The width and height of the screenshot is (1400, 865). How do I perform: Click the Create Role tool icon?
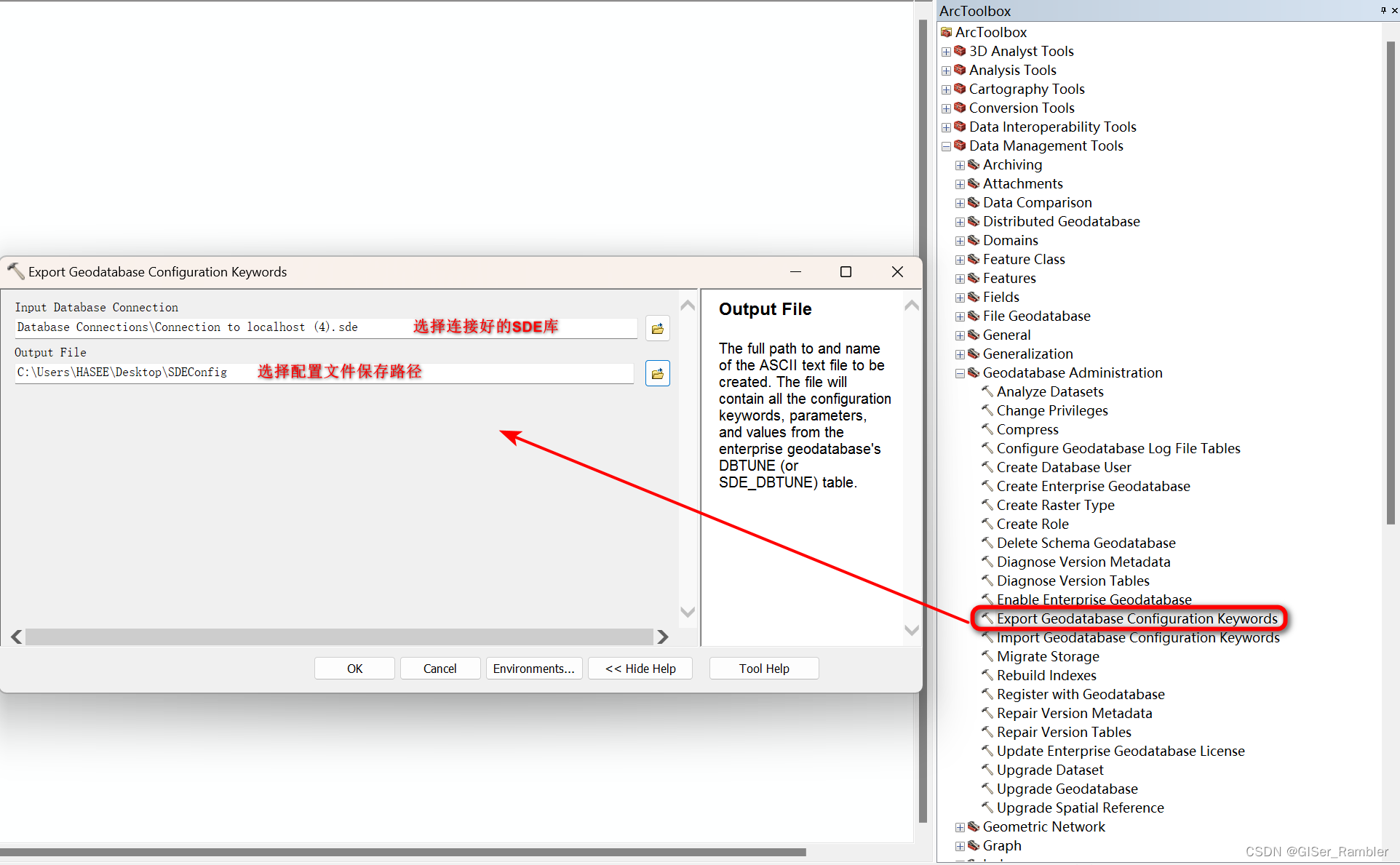tap(987, 524)
